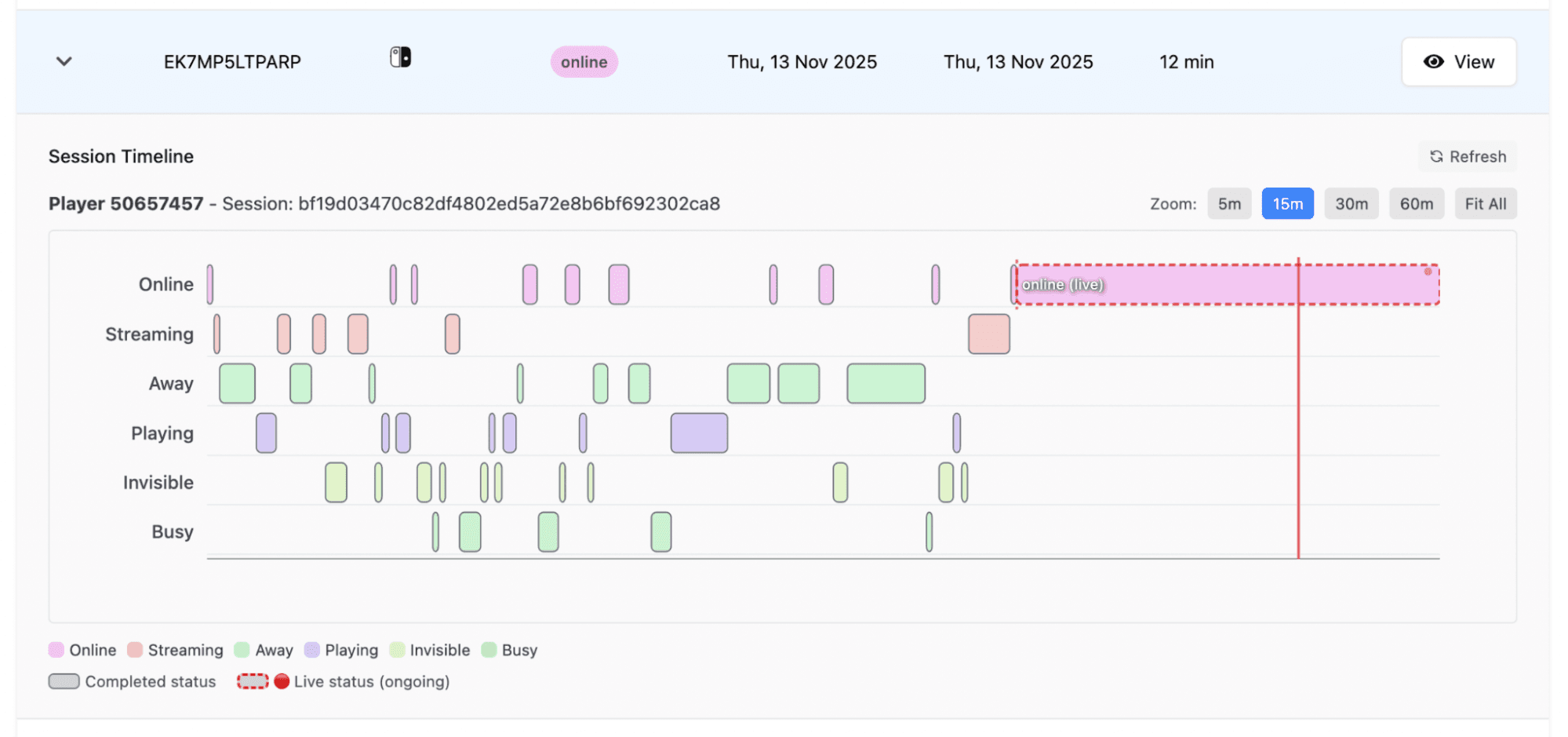
Task: Select the widest Away block in timeline
Action: click(x=886, y=384)
